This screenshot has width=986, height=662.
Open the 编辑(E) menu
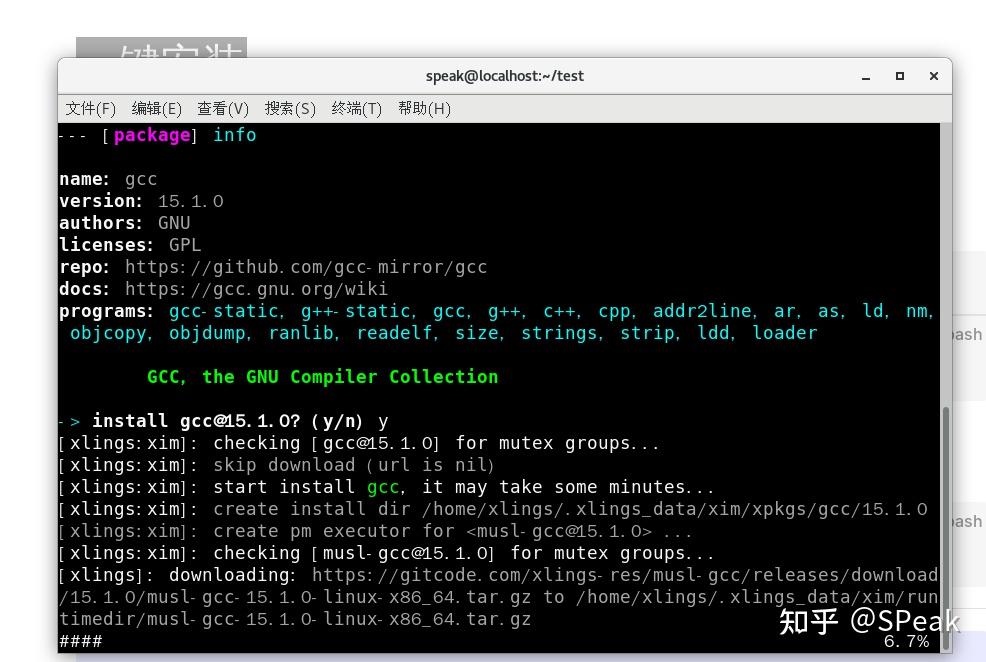coord(156,108)
